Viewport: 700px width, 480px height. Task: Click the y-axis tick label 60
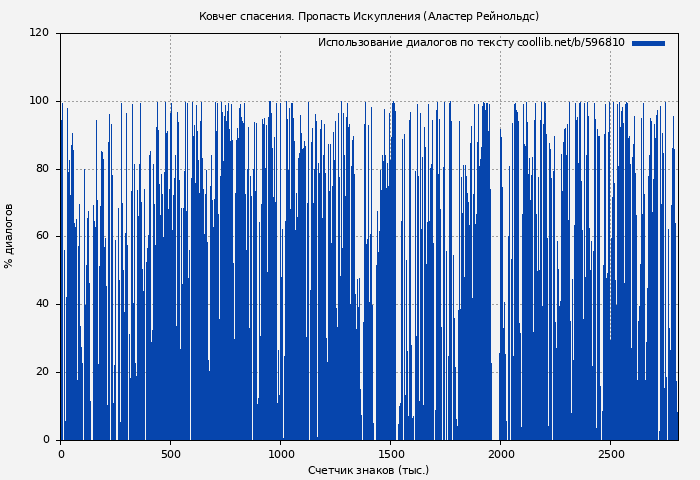[x=42, y=237]
